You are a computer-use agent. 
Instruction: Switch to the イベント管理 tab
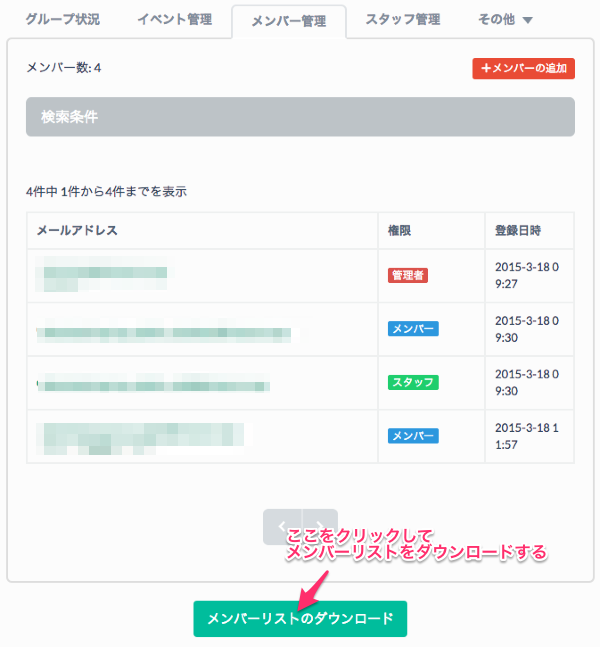174,19
